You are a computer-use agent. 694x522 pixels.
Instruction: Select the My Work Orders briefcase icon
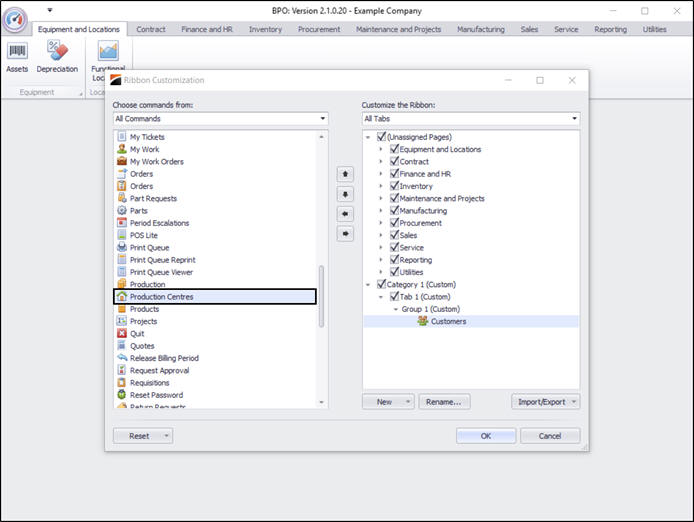(122, 161)
